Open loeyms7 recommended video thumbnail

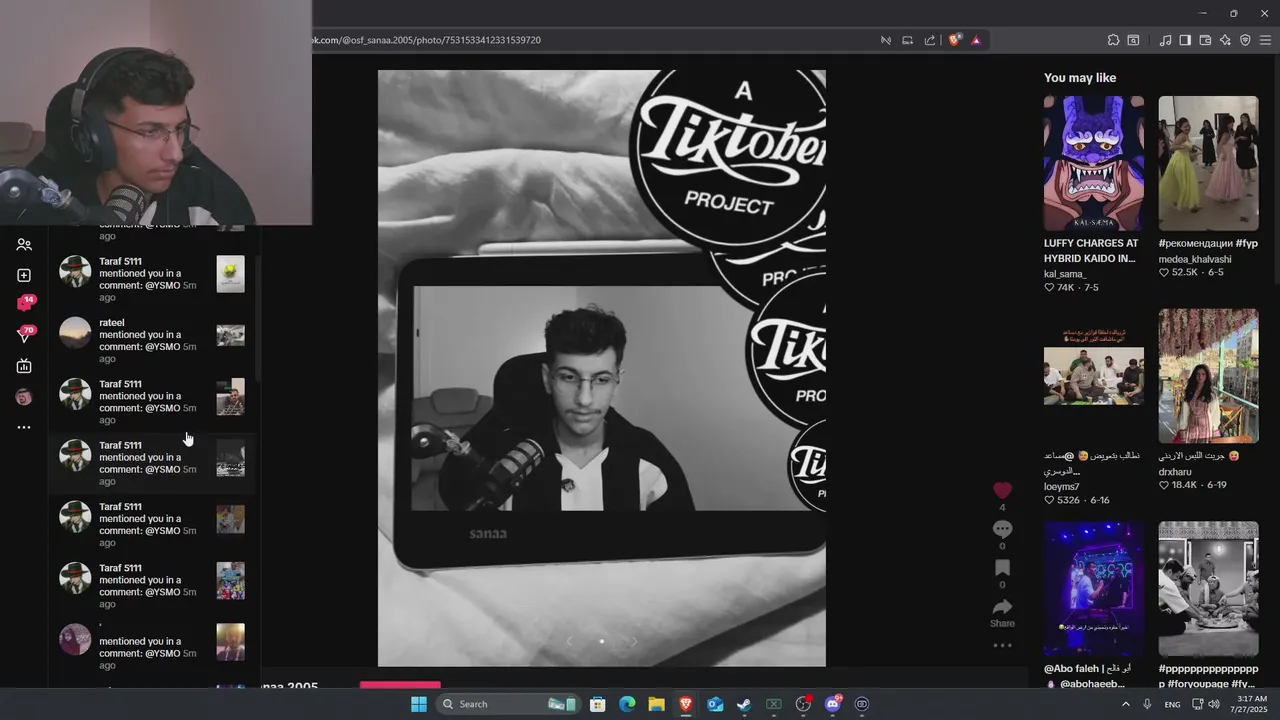pos(1094,376)
